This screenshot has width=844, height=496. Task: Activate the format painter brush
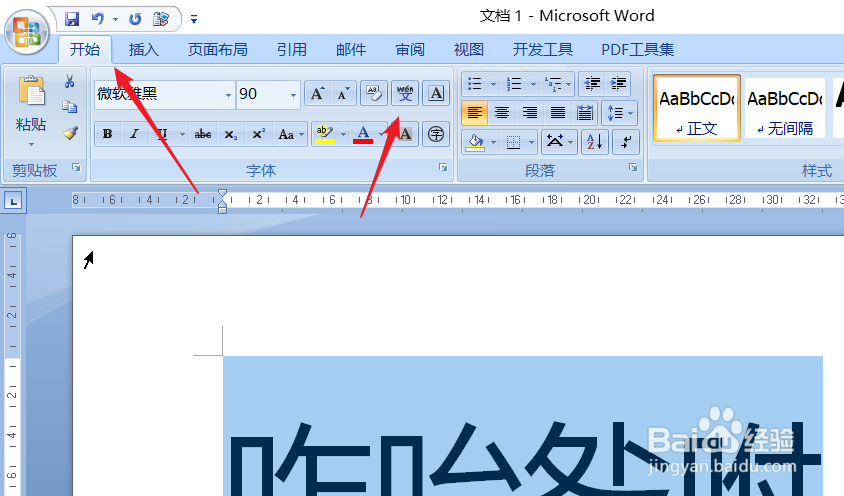pyautogui.click(x=70, y=132)
